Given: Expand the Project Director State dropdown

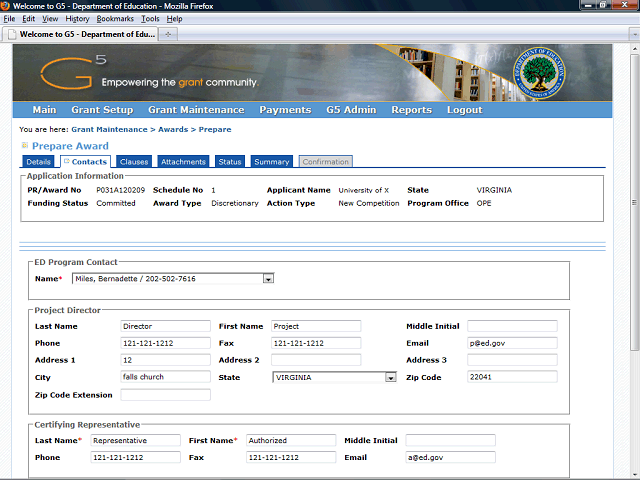Looking at the screenshot, I should coord(390,378).
